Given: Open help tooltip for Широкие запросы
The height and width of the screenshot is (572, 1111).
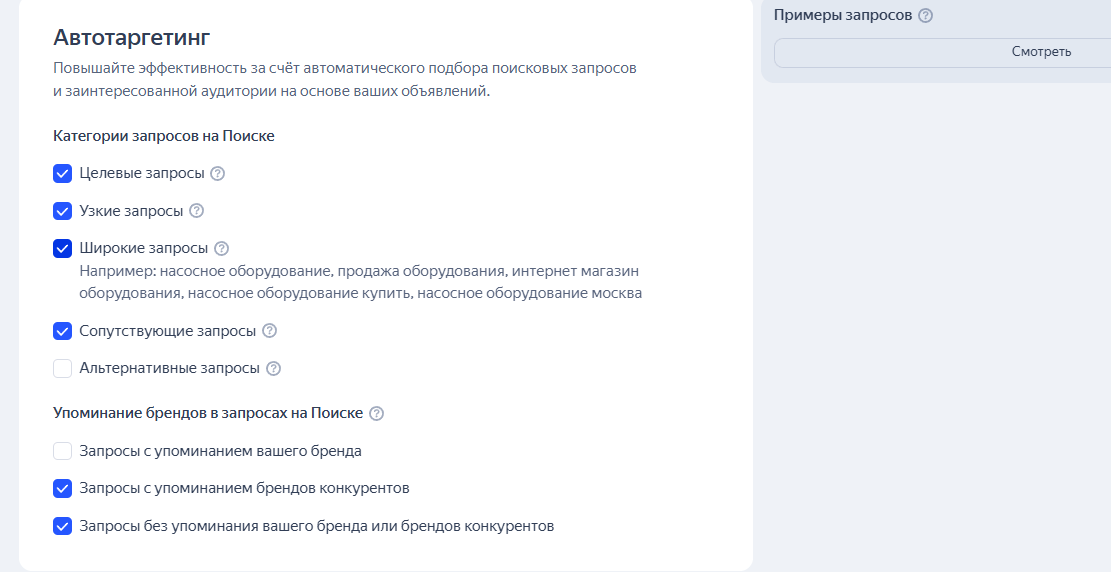Looking at the screenshot, I should pos(222,248).
